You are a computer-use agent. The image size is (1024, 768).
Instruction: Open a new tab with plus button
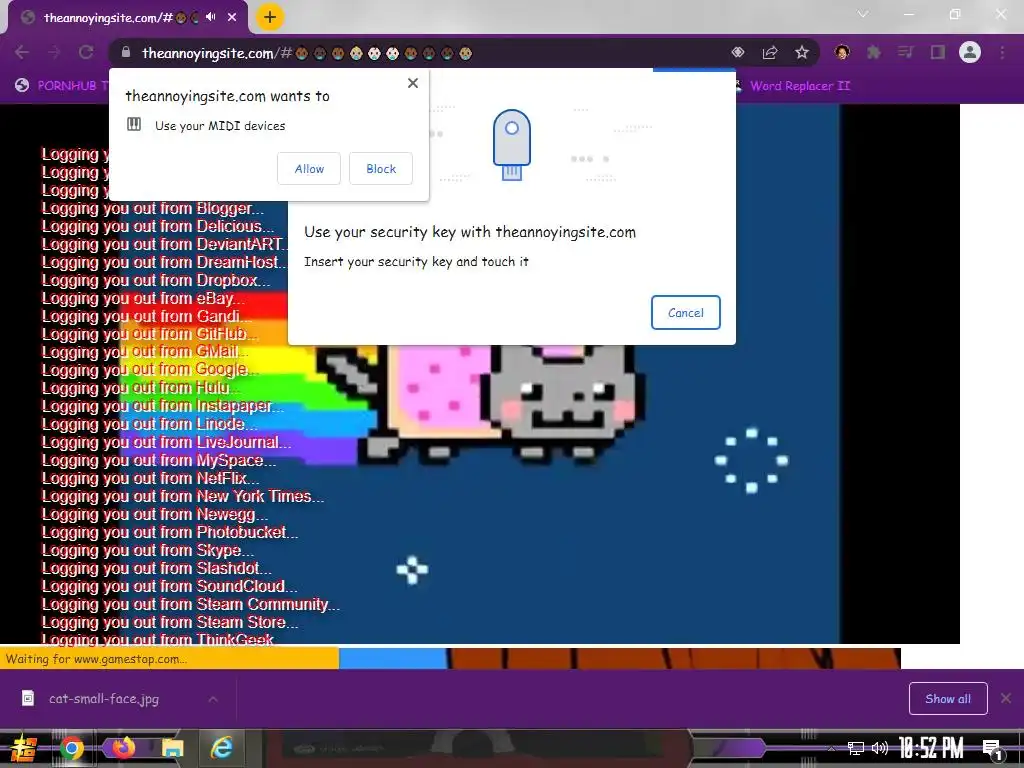(x=270, y=17)
